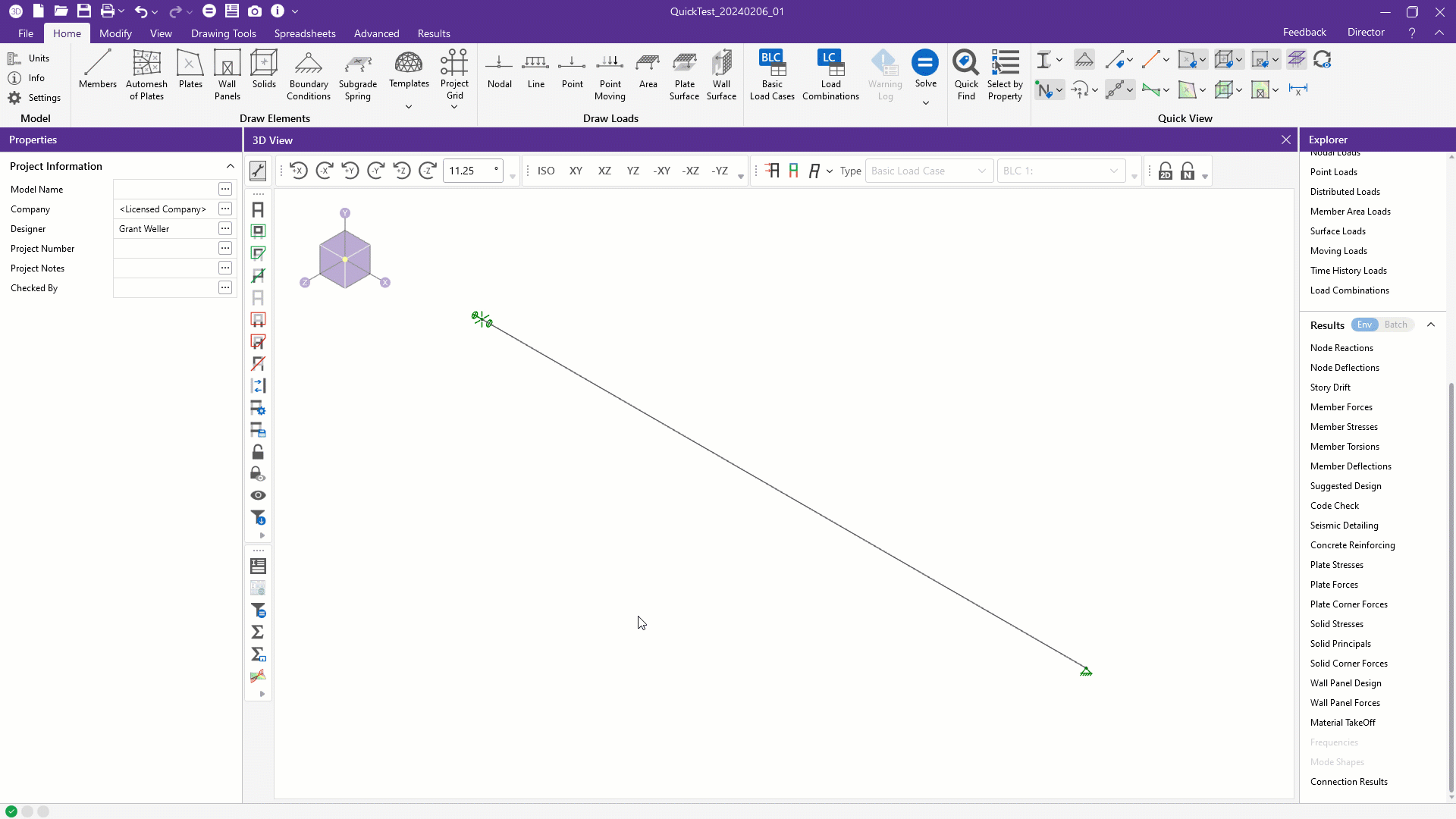The width and height of the screenshot is (1456, 819).
Task: Click the Solve button icon
Action: (925, 63)
